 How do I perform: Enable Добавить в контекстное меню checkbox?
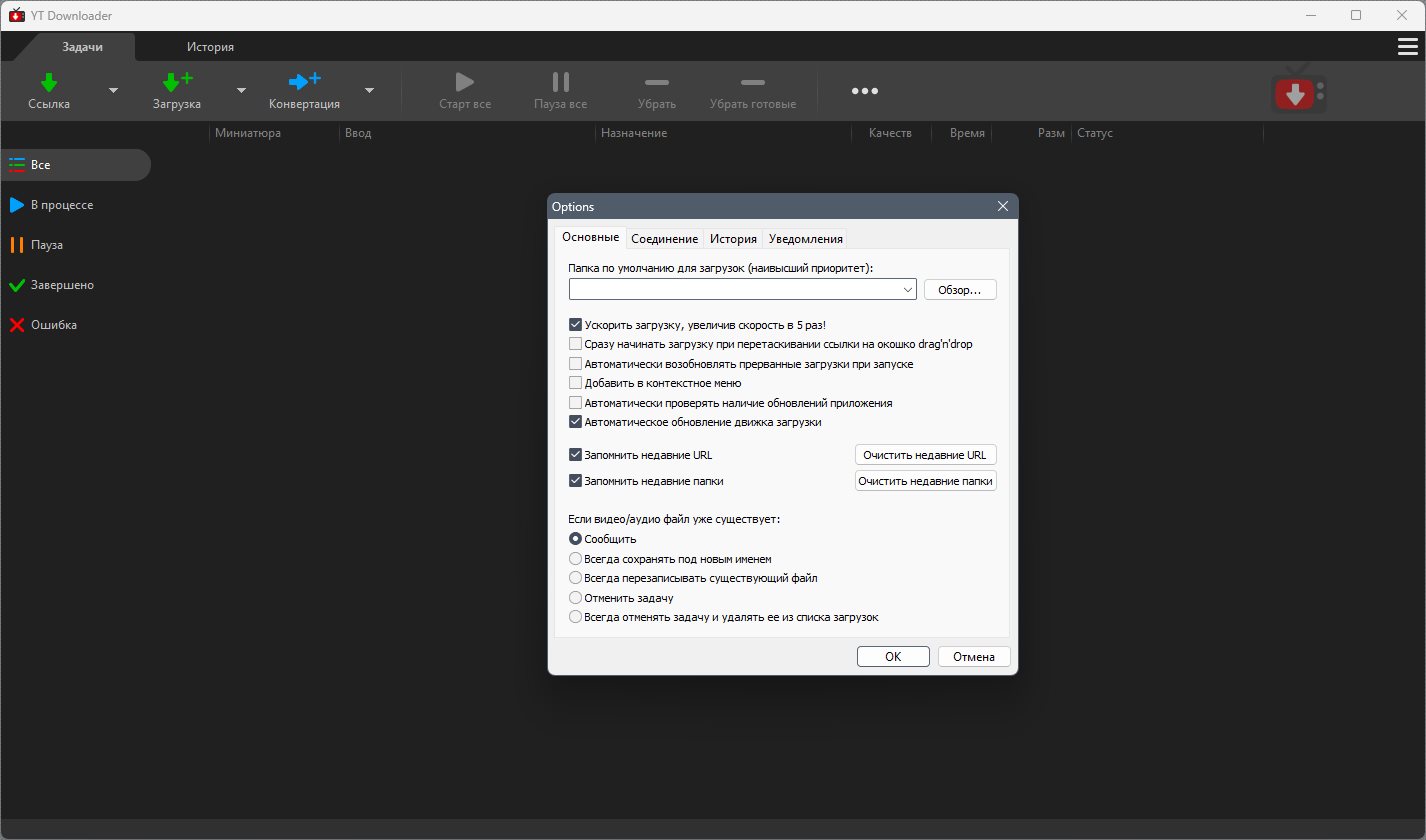(x=575, y=383)
